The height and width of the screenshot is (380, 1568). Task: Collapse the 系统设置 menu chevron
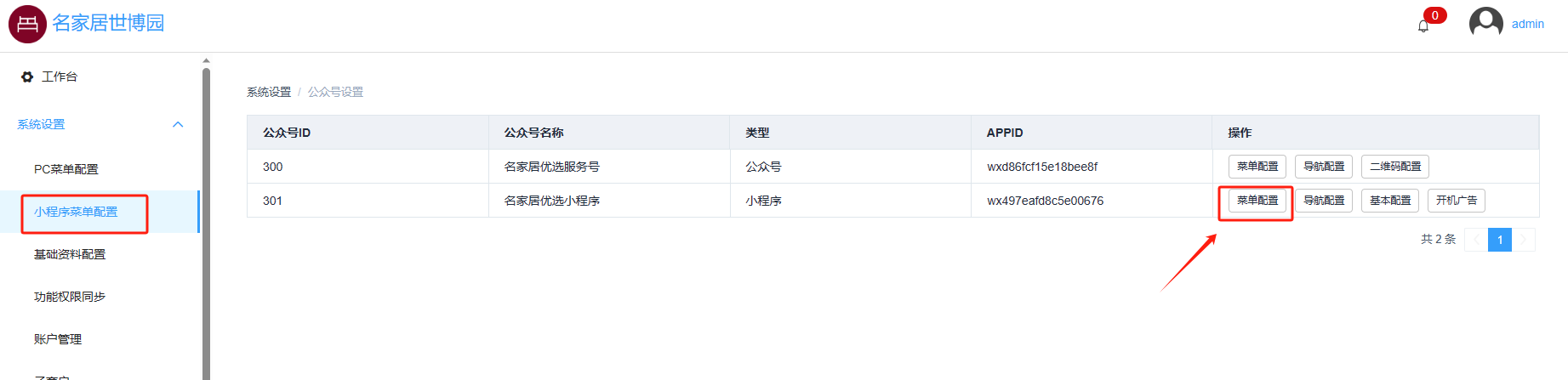(x=178, y=124)
